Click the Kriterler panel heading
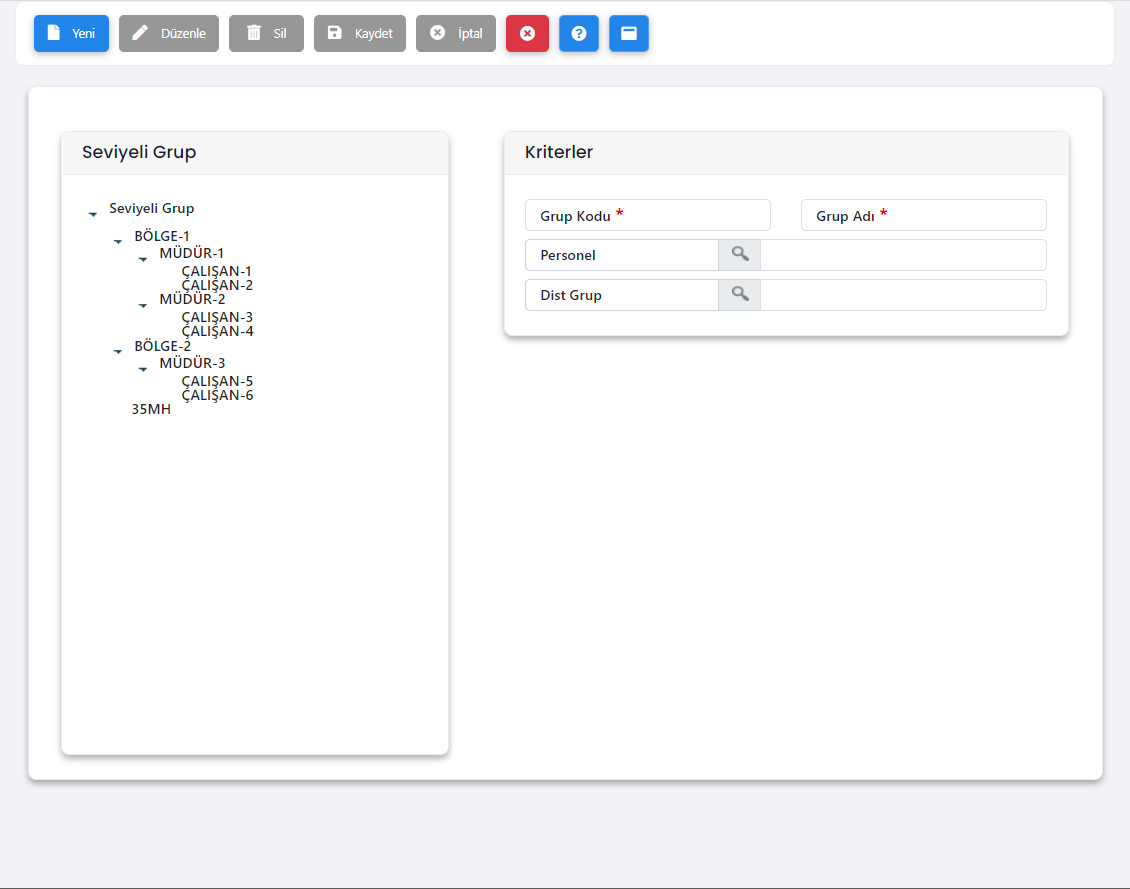 coord(559,152)
